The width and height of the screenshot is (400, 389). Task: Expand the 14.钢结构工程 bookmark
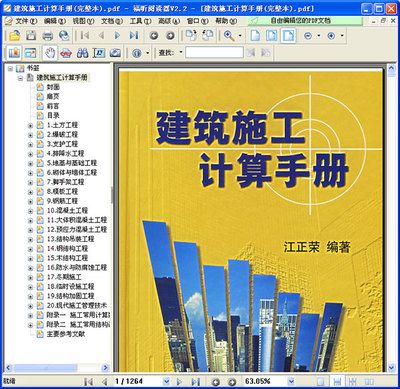tap(30, 249)
